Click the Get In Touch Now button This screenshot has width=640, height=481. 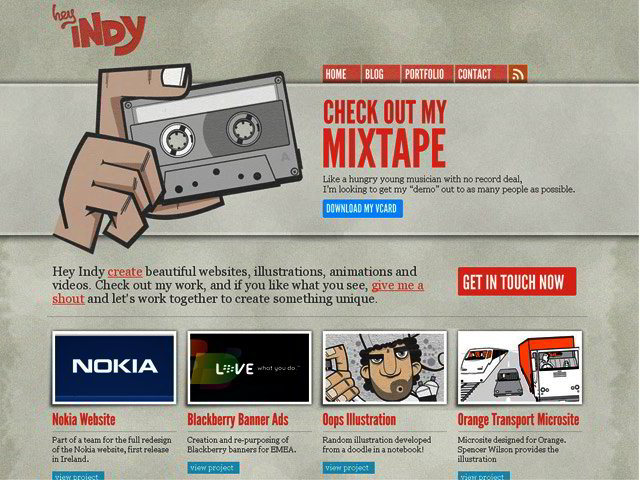click(517, 281)
